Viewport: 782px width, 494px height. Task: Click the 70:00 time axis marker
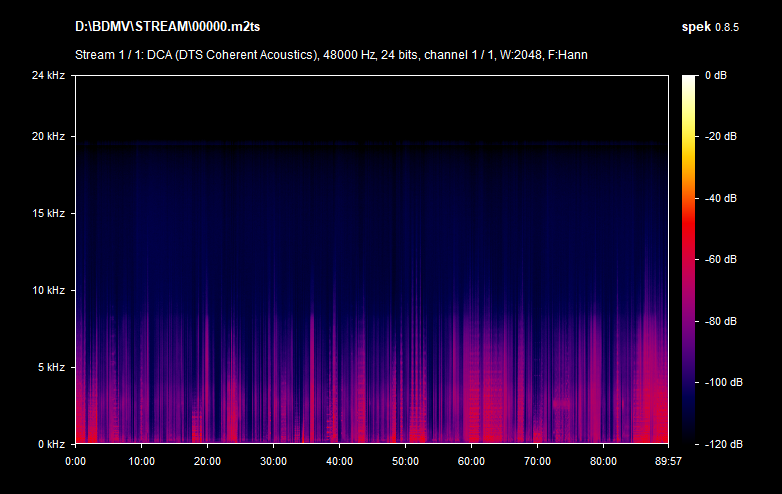537,461
